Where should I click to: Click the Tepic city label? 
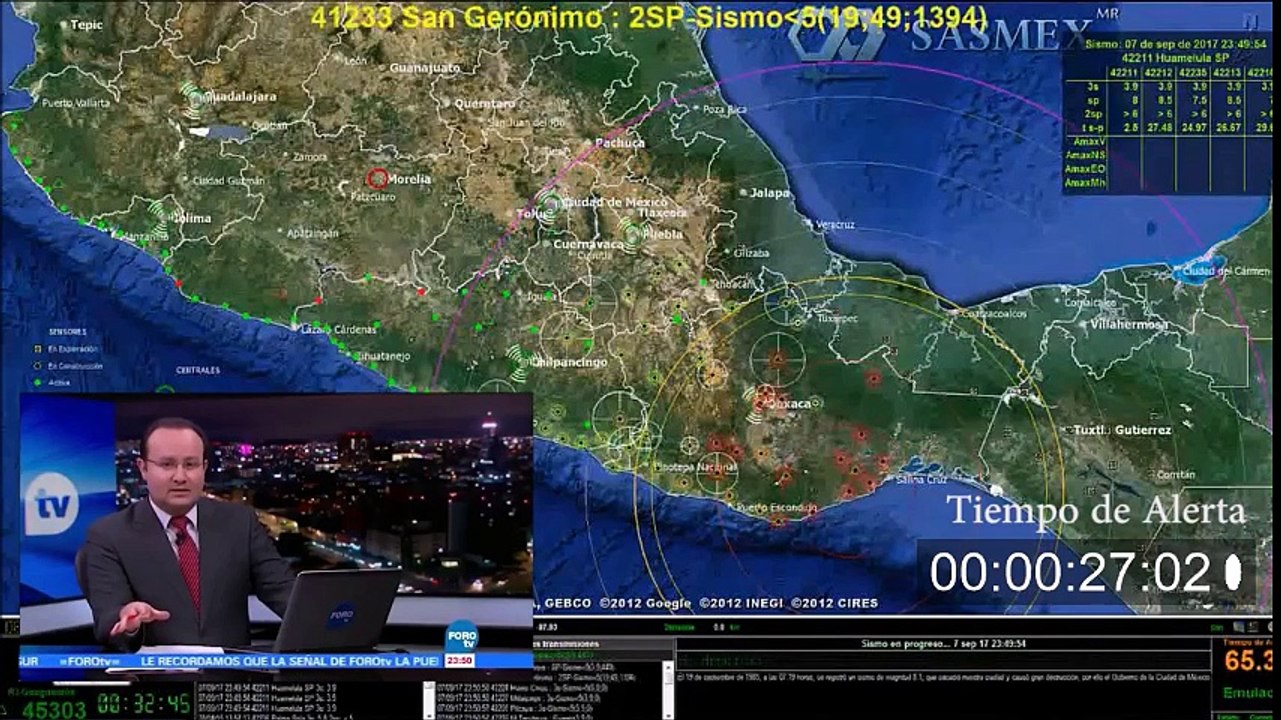(86, 25)
